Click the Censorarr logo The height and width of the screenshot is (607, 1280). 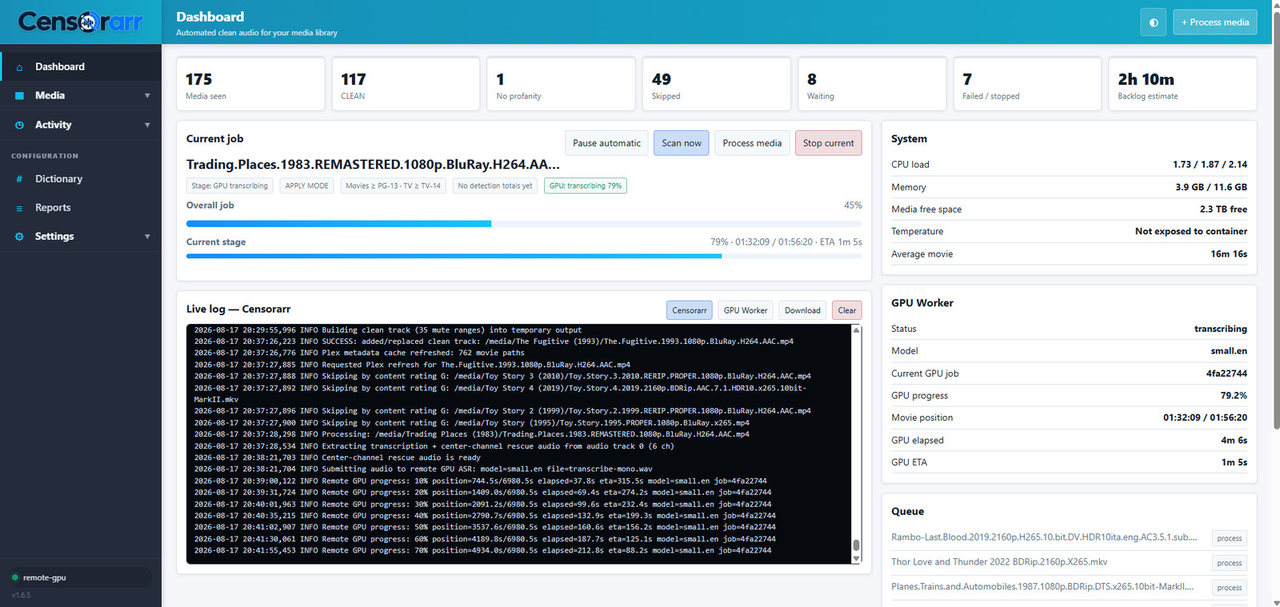(x=80, y=22)
